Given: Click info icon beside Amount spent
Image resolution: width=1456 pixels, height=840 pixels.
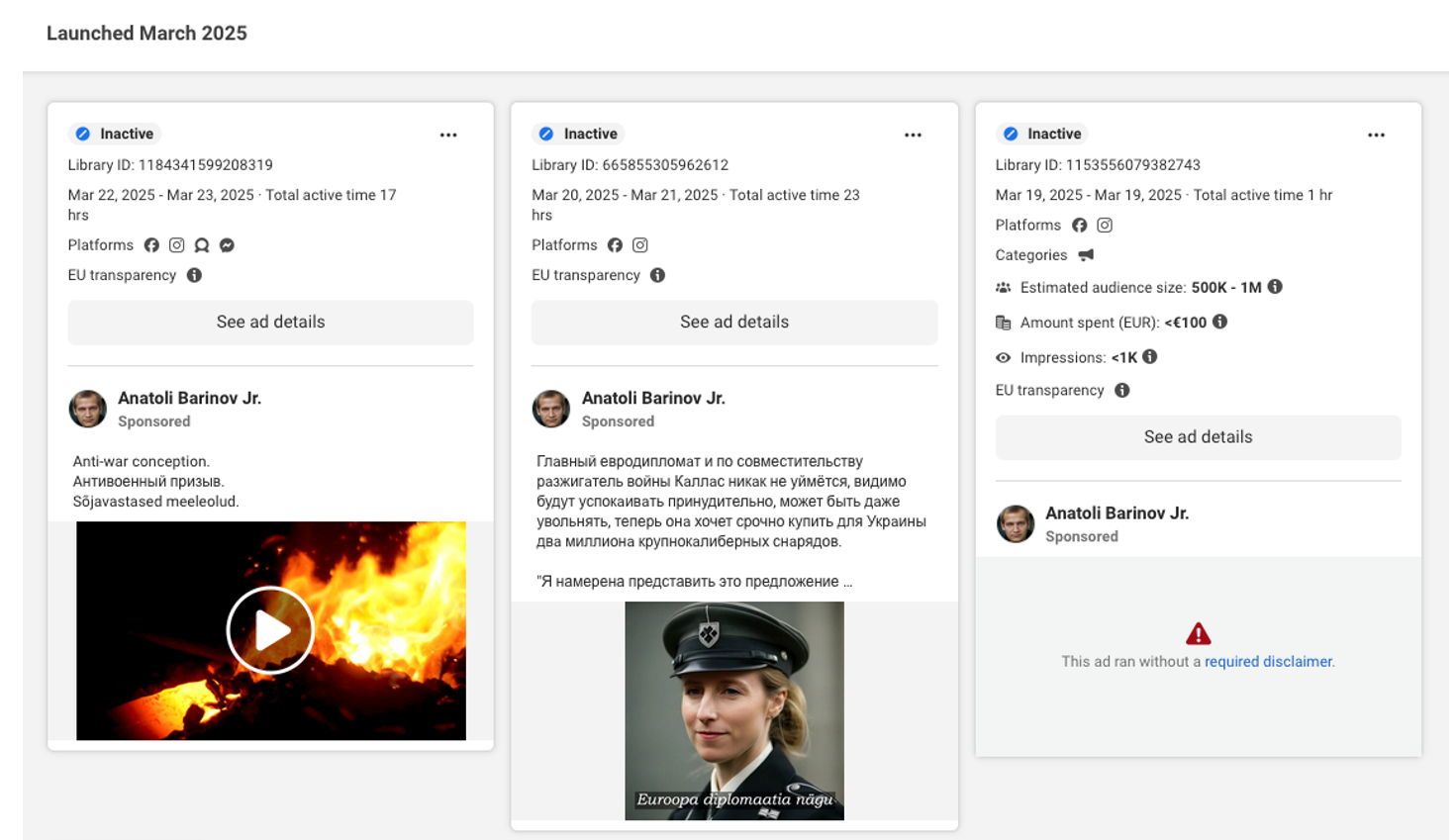Looking at the screenshot, I should pos(1219,322).
